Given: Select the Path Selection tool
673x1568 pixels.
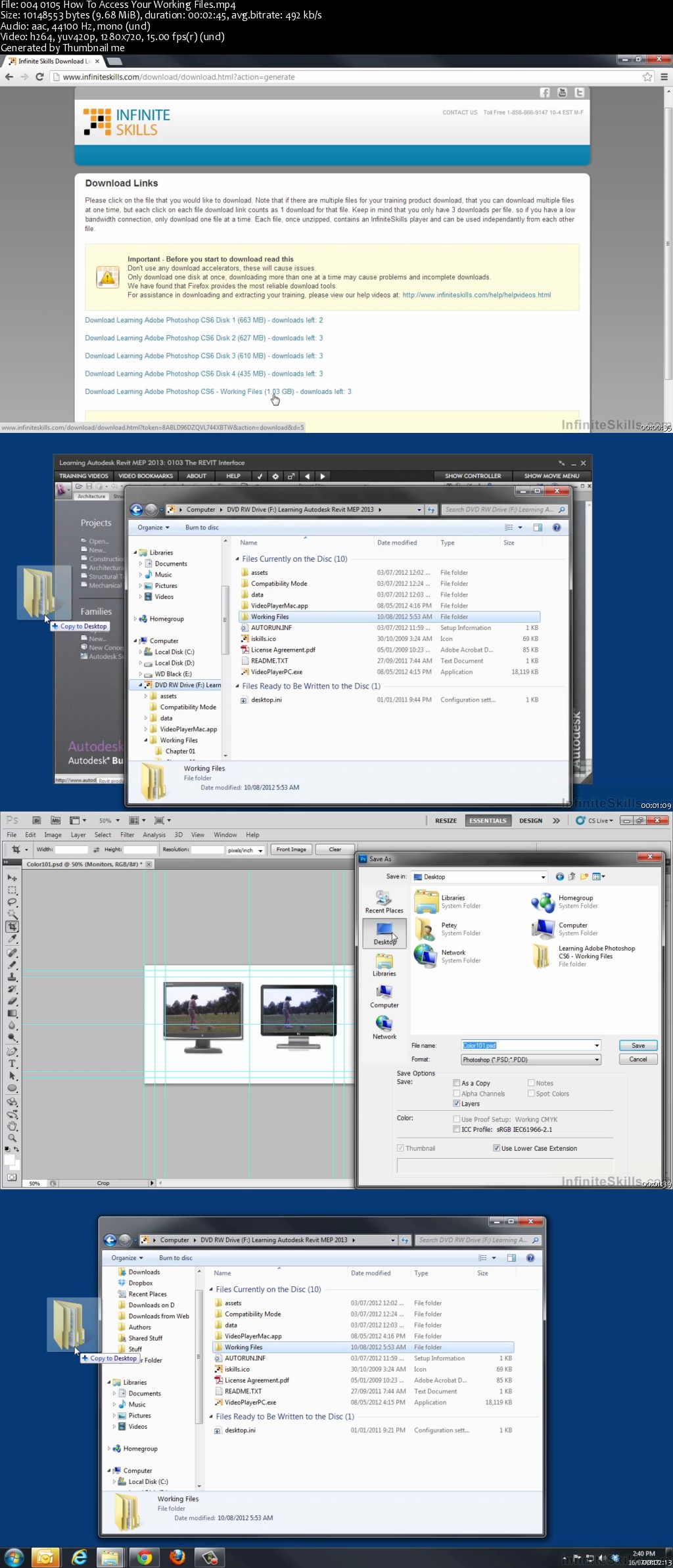Looking at the screenshot, I should coord(12,1075).
